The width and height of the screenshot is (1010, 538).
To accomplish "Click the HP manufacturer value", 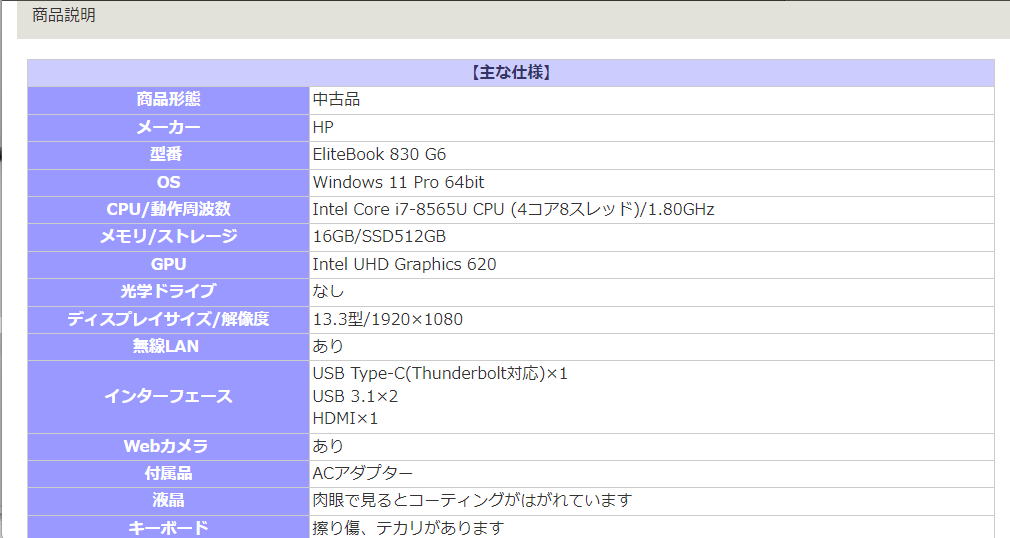I will [323, 128].
